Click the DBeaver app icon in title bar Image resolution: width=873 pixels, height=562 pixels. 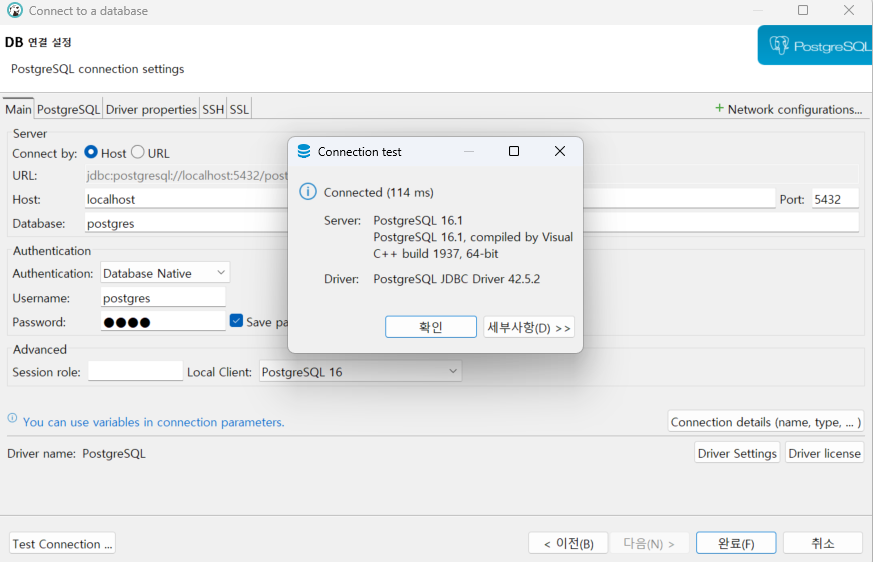[x=15, y=11]
